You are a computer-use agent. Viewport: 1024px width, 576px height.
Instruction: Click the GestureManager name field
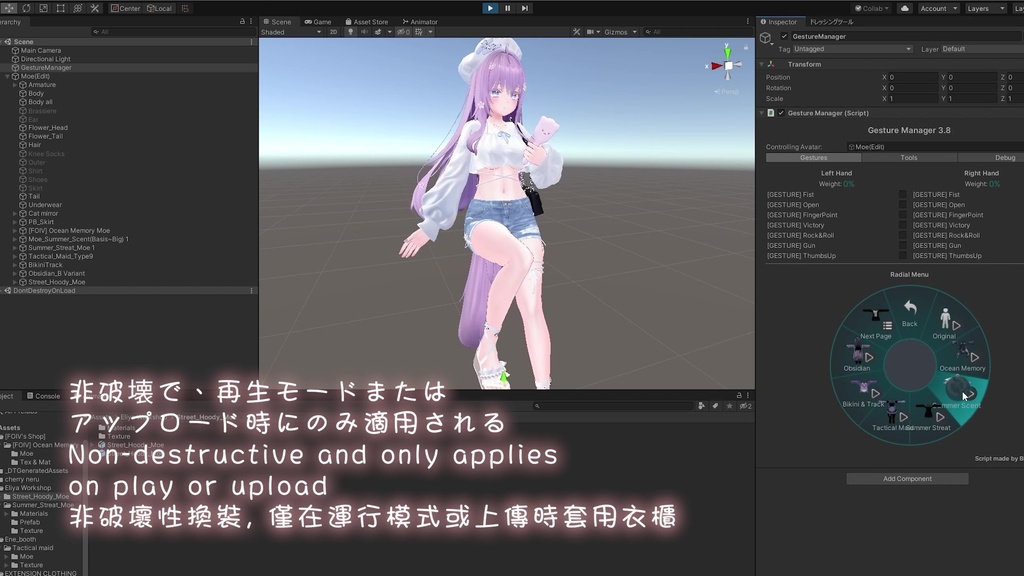[x=906, y=37]
